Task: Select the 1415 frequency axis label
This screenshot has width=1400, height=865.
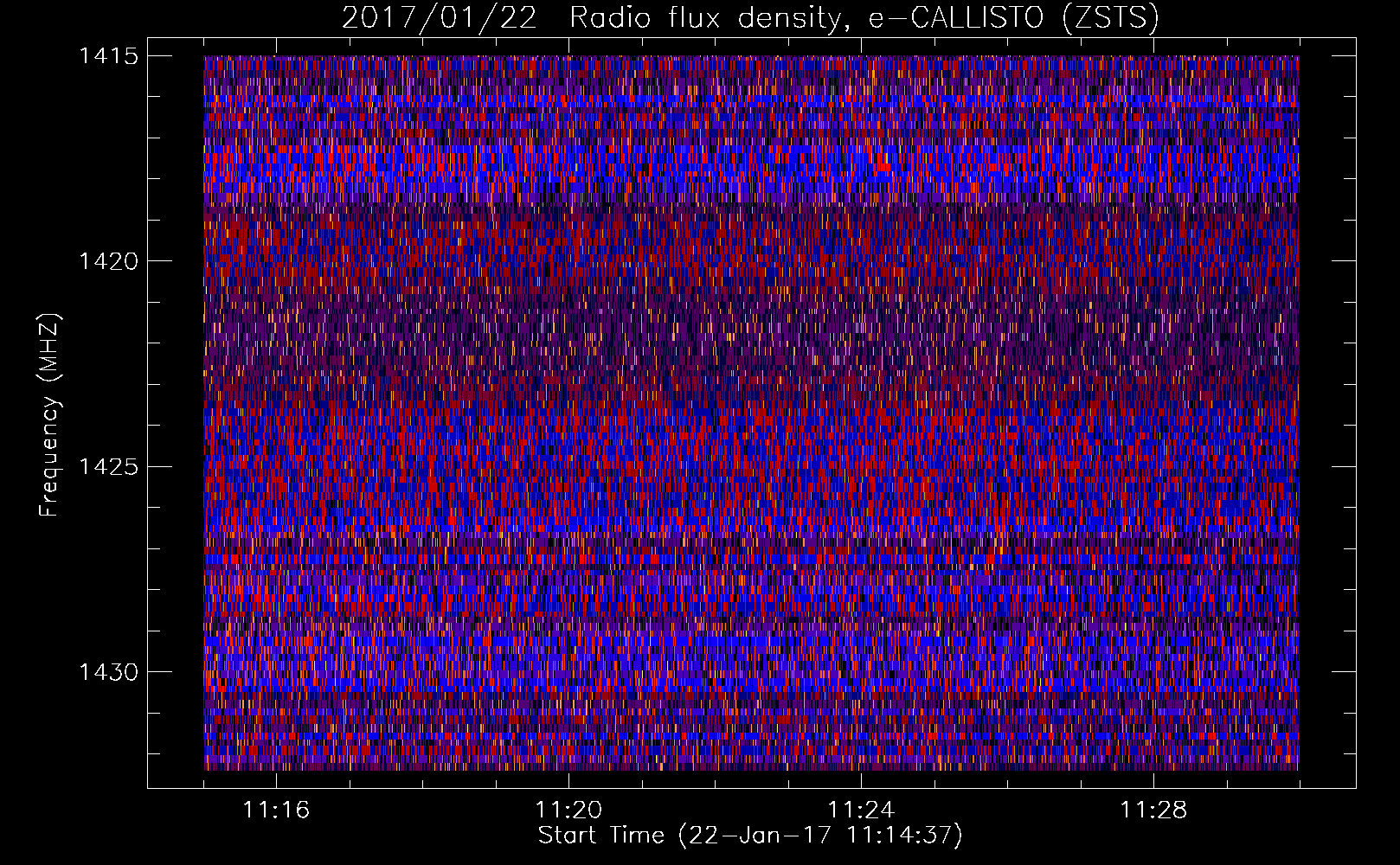Action: [x=108, y=56]
